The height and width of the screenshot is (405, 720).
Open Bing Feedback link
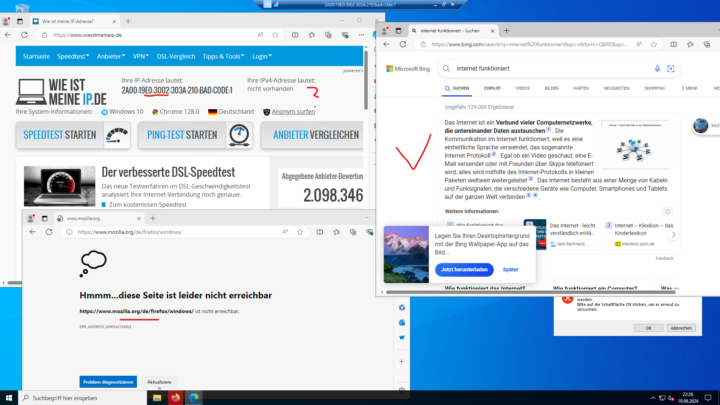tap(664, 259)
